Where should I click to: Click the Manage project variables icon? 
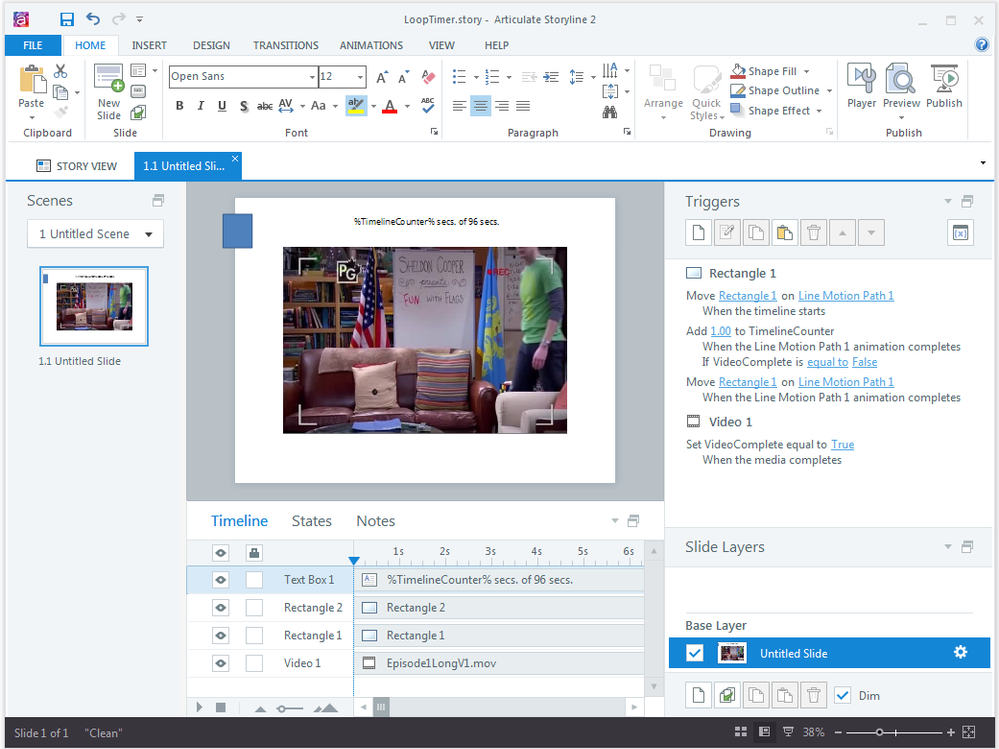pos(960,233)
